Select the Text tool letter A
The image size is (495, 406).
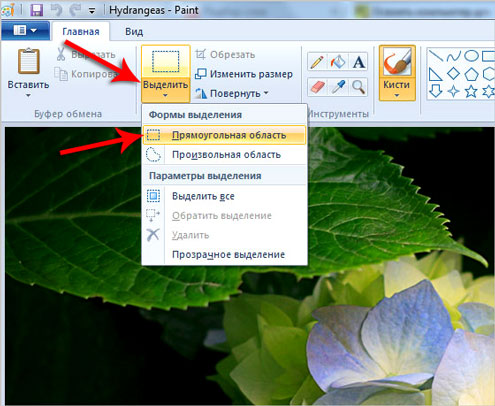tap(358, 62)
